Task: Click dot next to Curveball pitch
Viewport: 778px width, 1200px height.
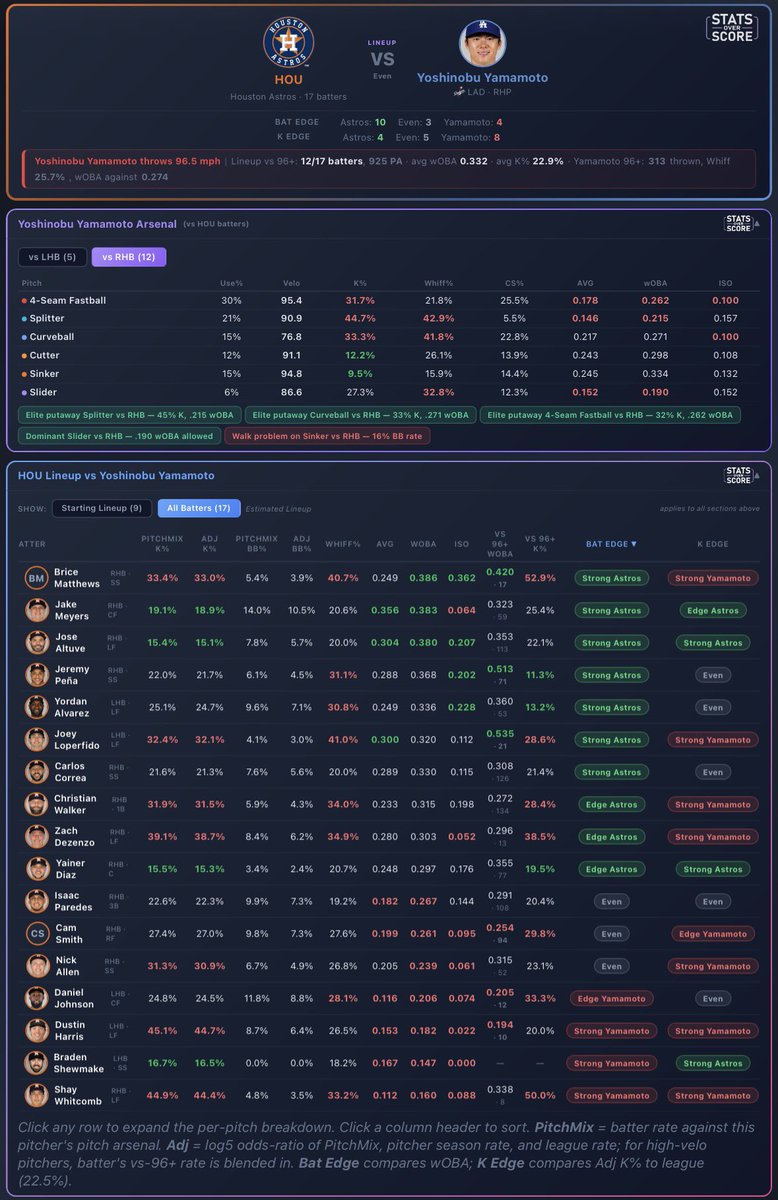Action: click(x=24, y=337)
